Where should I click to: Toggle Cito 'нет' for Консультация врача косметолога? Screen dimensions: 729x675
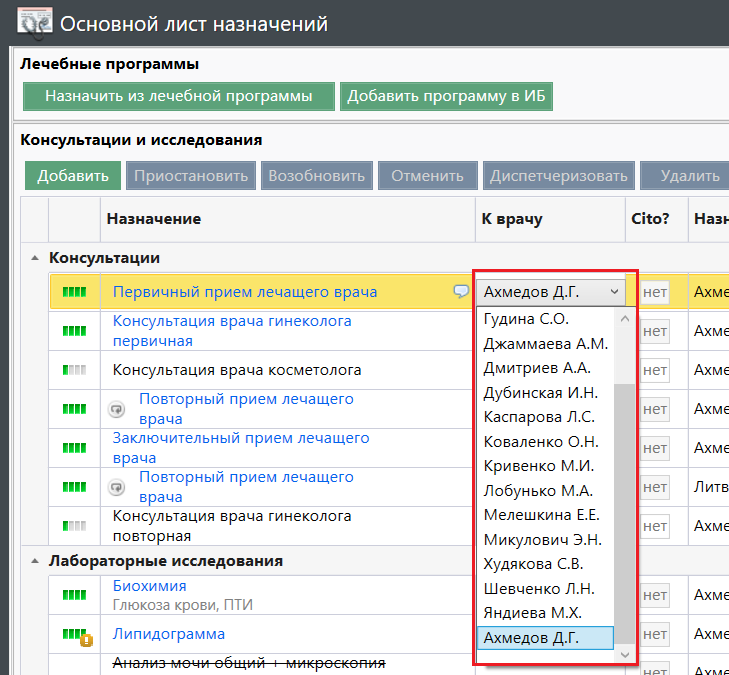click(655, 371)
